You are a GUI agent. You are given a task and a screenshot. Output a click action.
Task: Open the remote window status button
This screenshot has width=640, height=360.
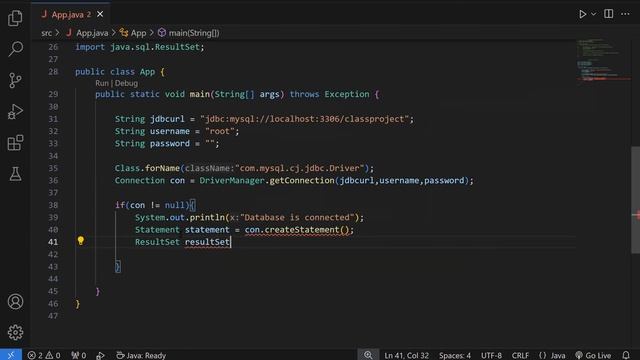coord(11,355)
